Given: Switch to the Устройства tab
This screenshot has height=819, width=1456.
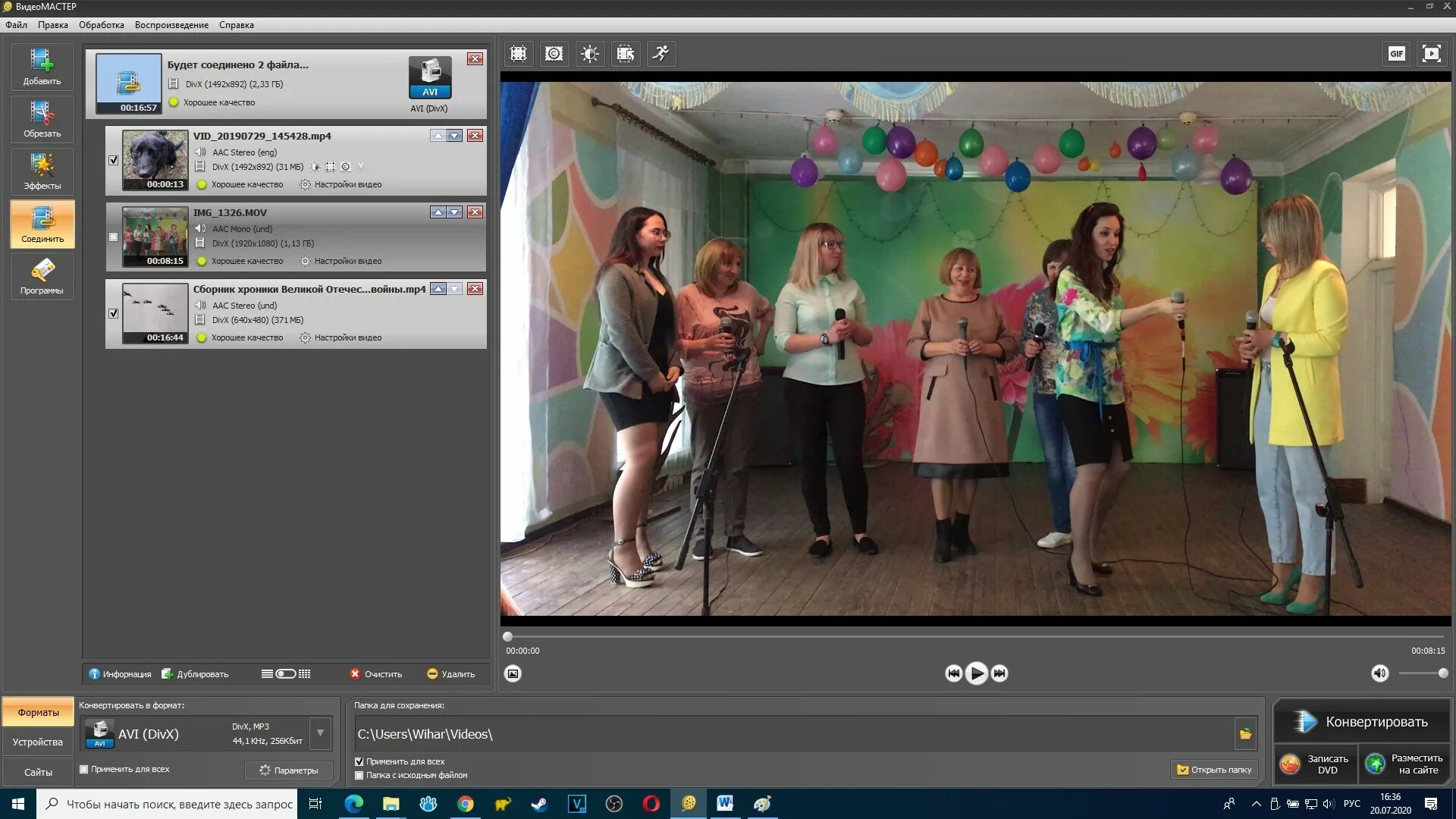Looking at the screenshot, I should click(x=38, y=742).
